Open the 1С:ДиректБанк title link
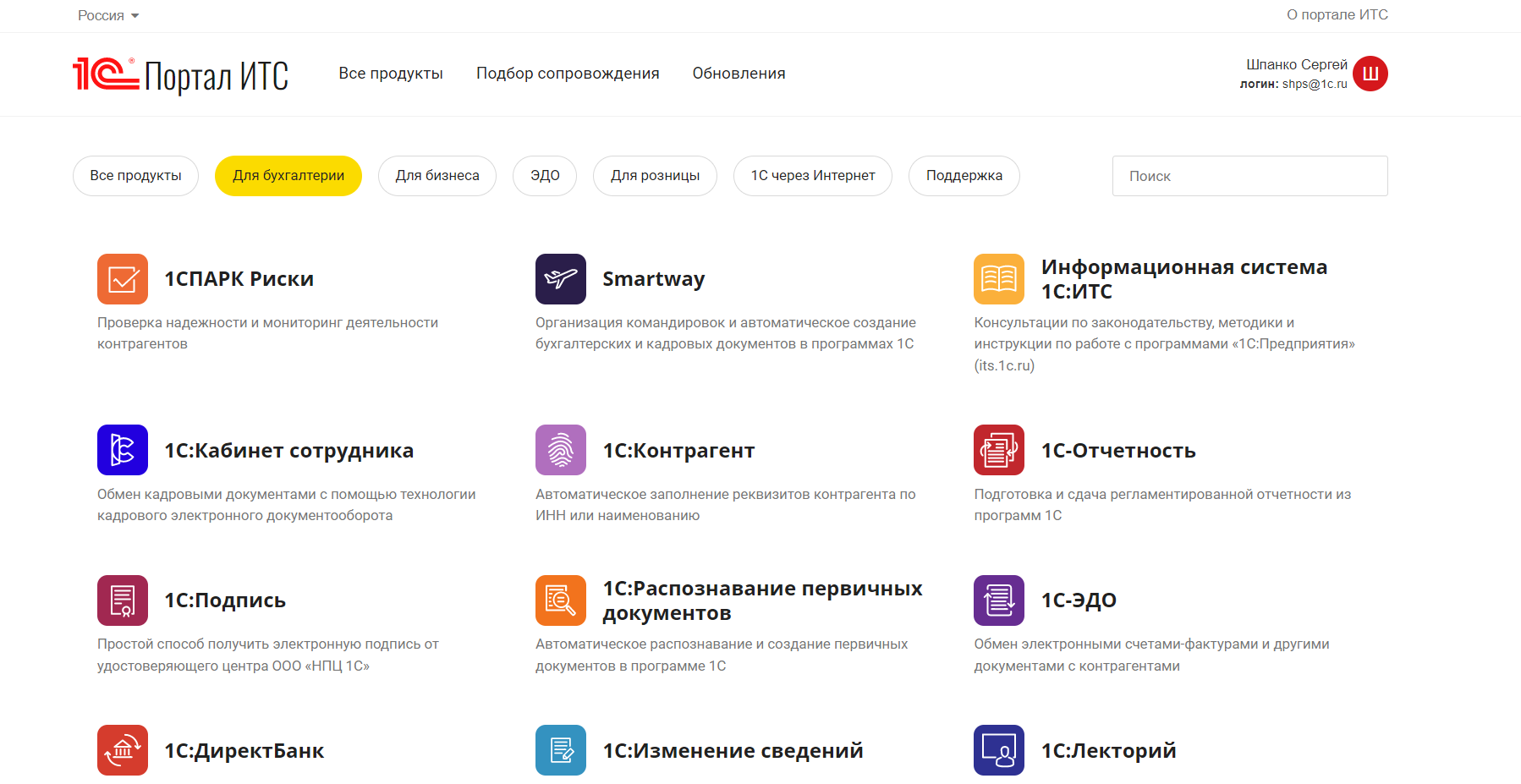 [x=244, y=751]
